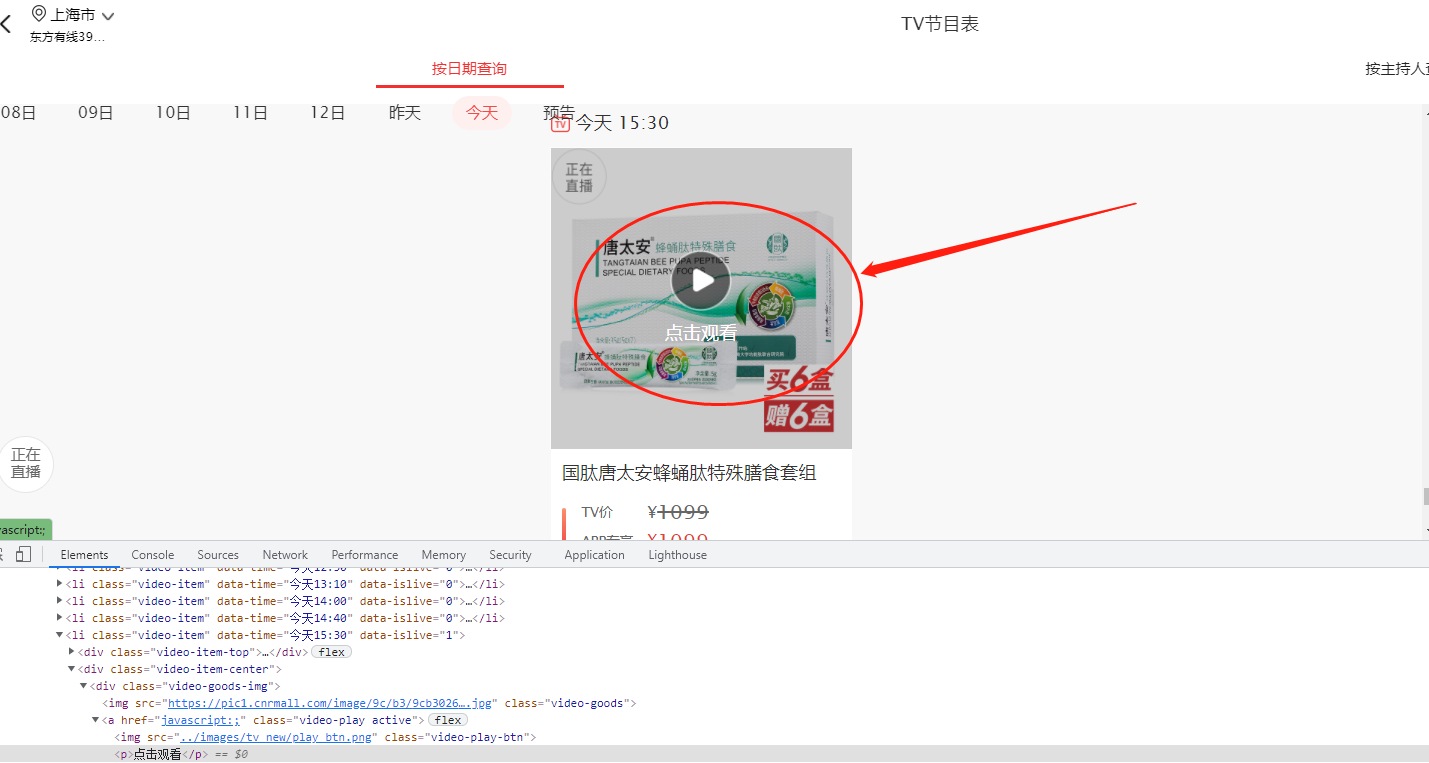Select the <p>点击观看</p> DOM row
The width and height of the screenshot is (1429, 763).
[714, 754]
